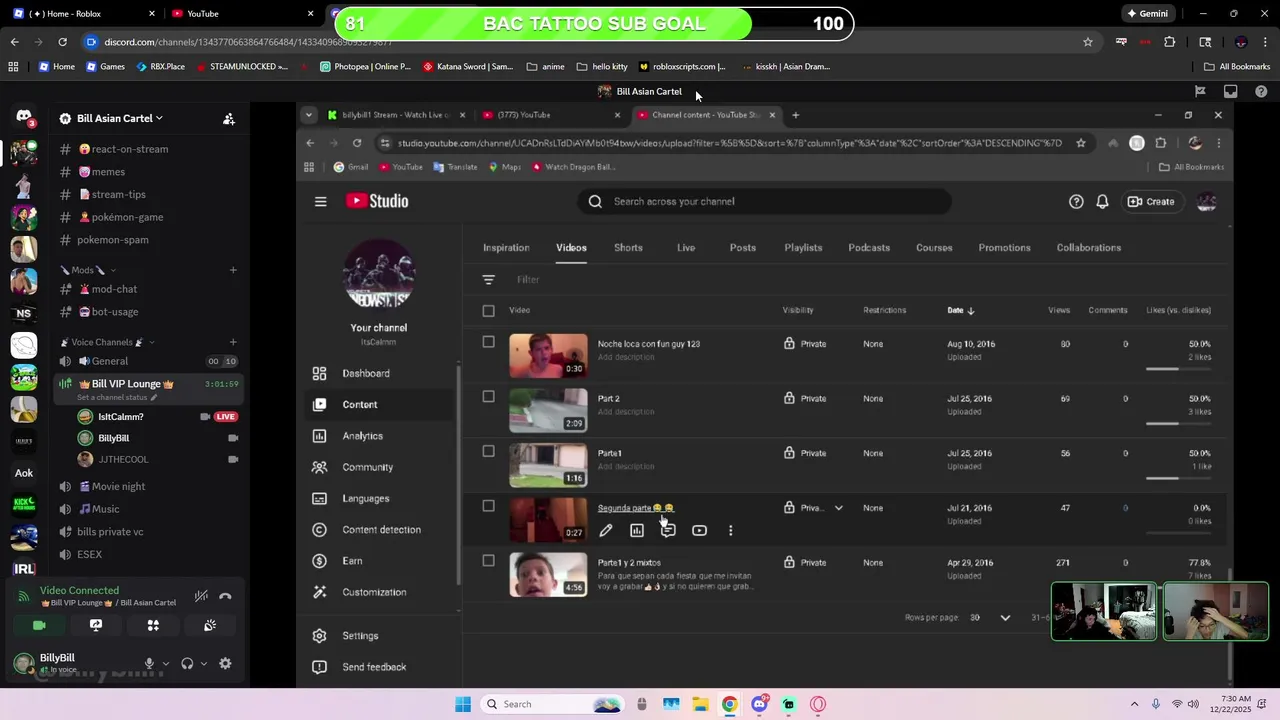
Task: Switch to the Inspiration tab
Action: tap(506, 248)
